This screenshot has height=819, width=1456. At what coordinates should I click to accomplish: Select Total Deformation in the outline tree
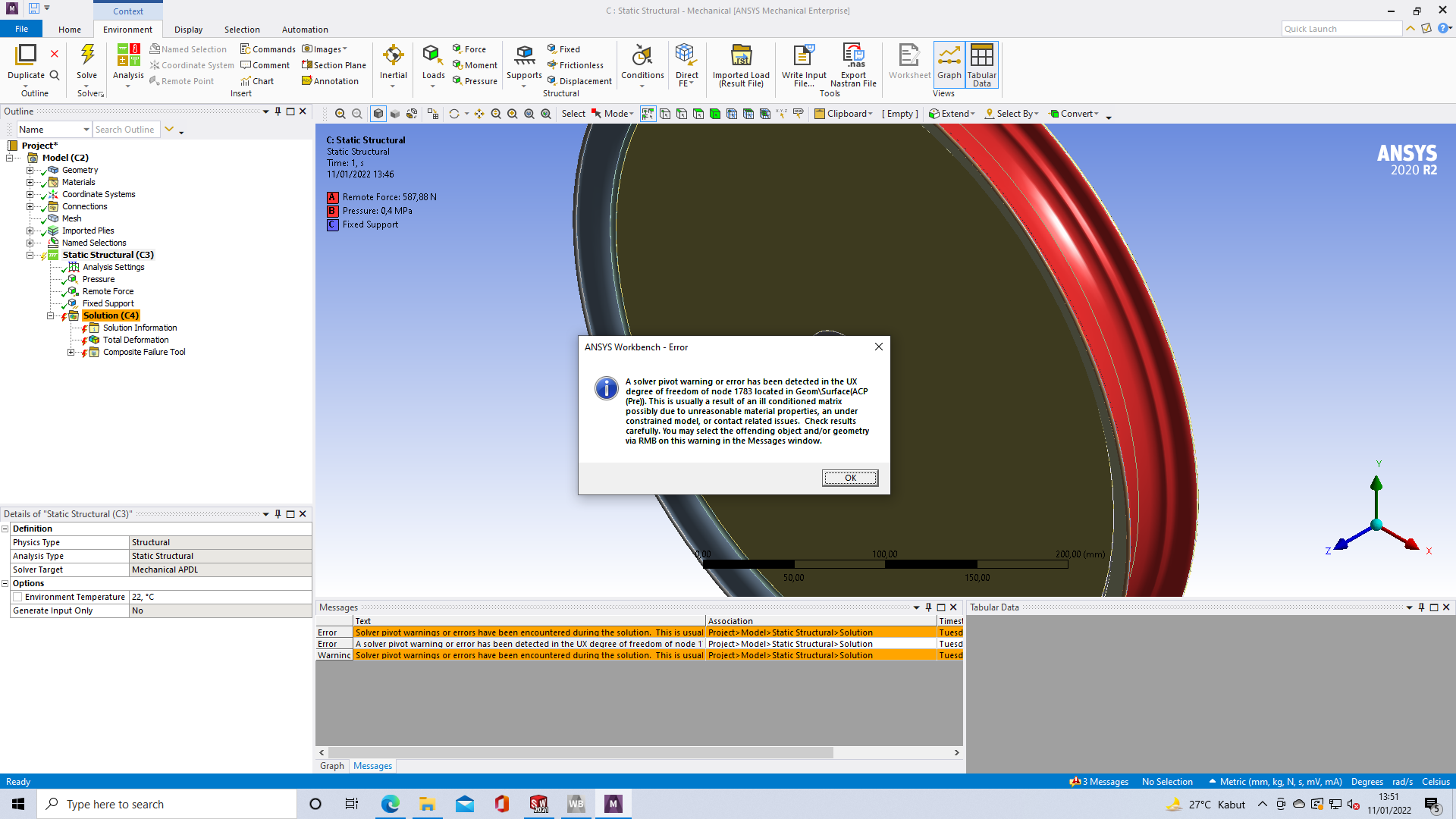coord(136,340)
